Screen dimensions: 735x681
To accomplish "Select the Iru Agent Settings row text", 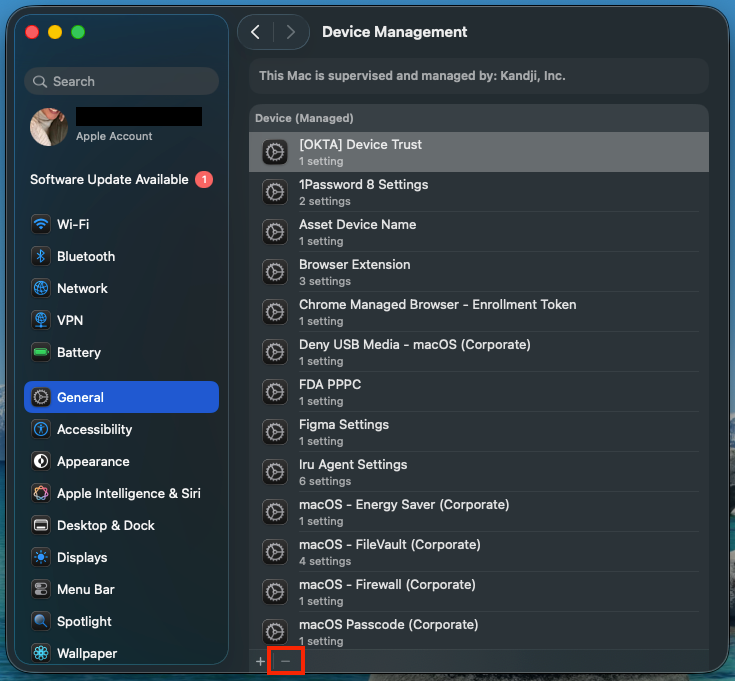I will (x=353, y=464).
